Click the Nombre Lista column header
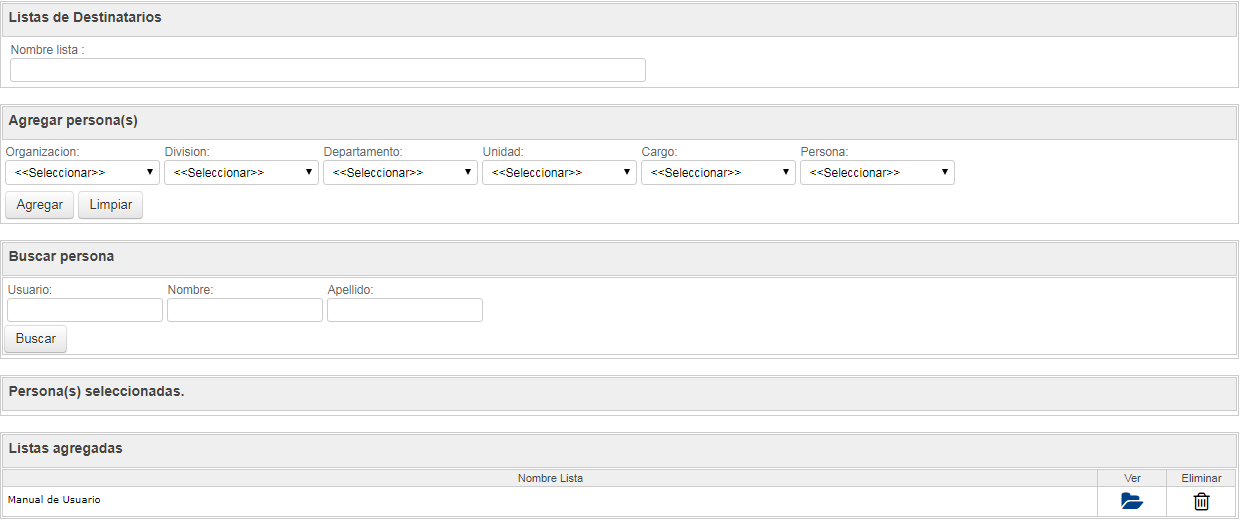 tap(550, 478)
